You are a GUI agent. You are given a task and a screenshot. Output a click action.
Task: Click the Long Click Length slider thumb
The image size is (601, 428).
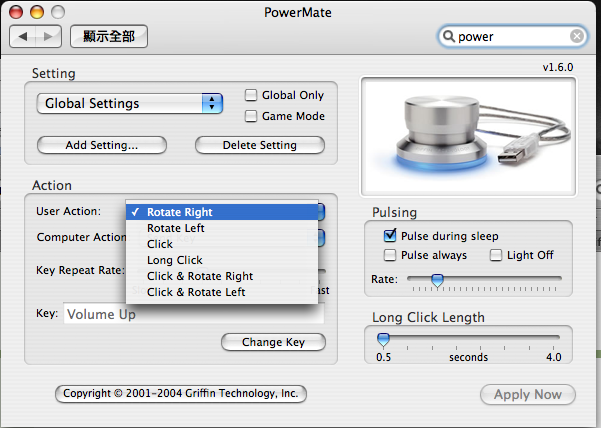tap(383, 339)
